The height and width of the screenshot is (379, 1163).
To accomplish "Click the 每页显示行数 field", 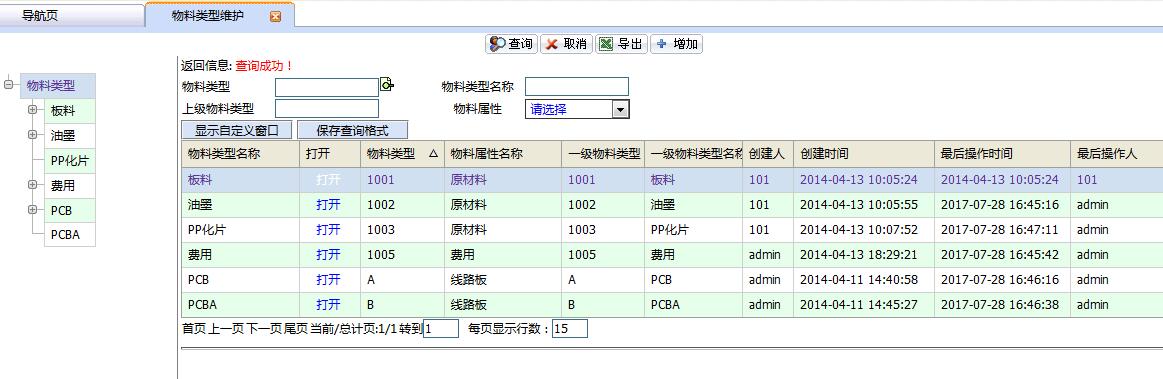I will click(x=570, y=329).
